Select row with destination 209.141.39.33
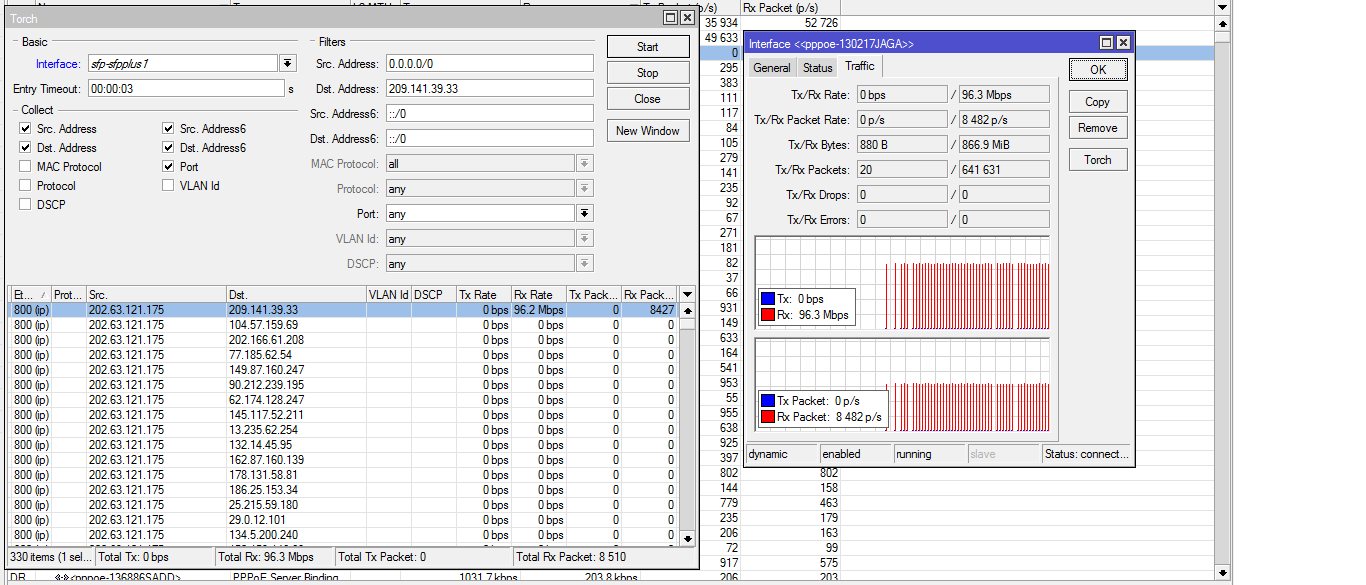 point(344,310)
